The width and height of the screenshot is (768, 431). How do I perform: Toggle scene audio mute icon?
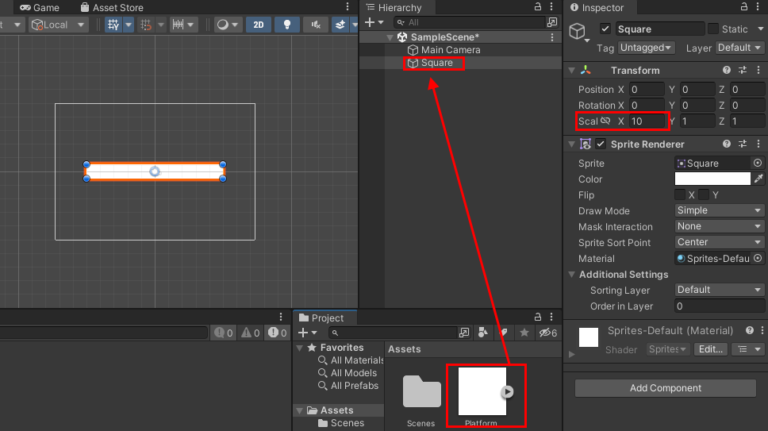[317, 25]
